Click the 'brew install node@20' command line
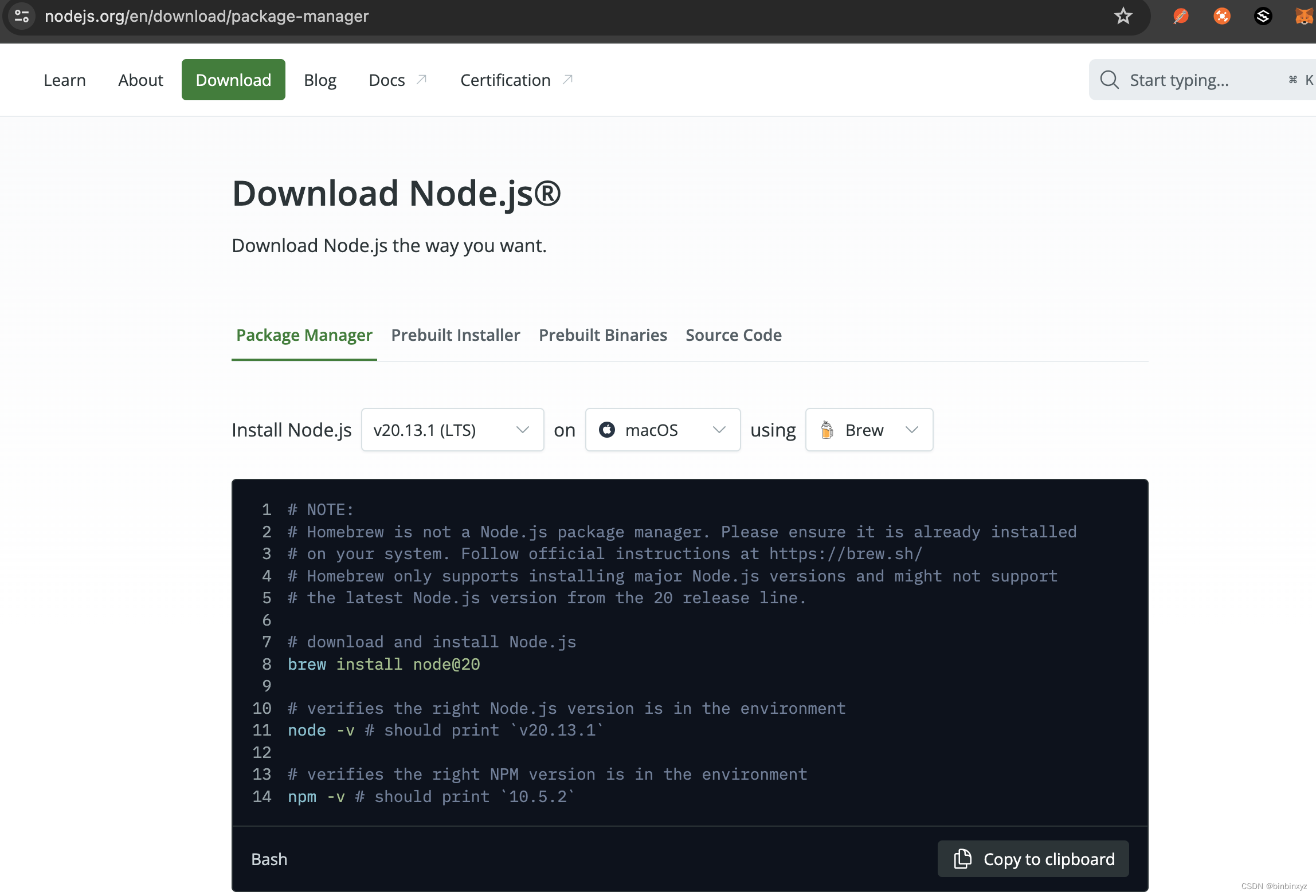Image resolution: width=1316 pixels, height=896 pixels. click(x=384, y=665)
